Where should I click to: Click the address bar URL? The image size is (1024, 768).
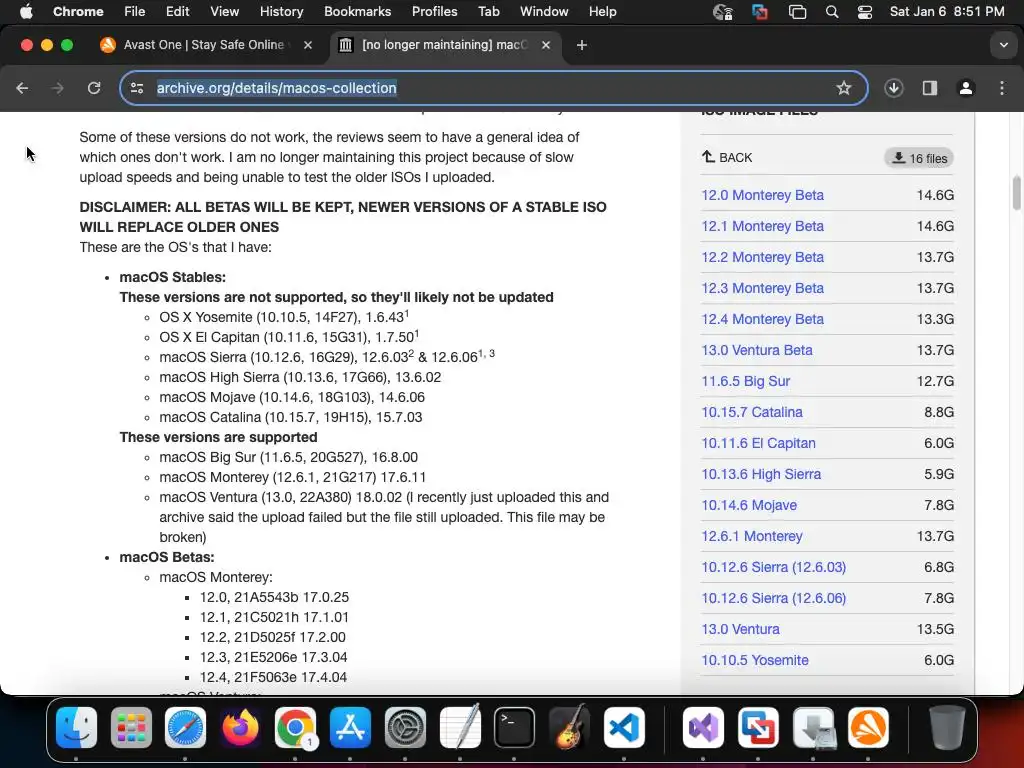[x=276, y=88]
